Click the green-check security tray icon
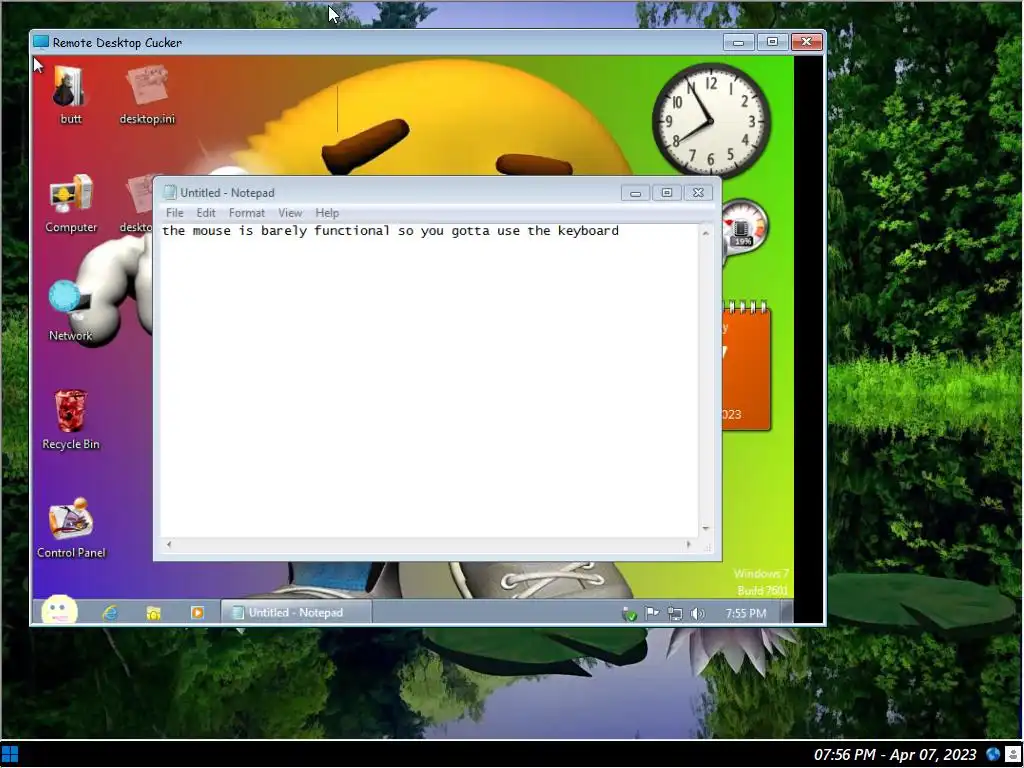This screenshot has width=1024, height=768. [x=629, y=614]
